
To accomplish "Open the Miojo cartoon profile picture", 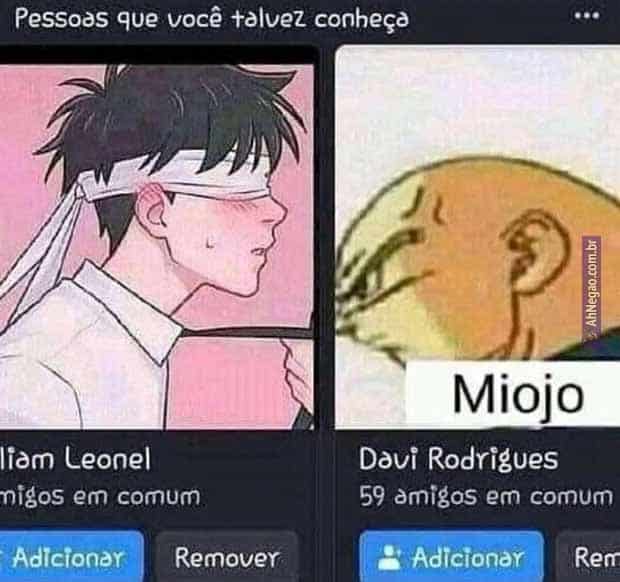I will [477, 237].
